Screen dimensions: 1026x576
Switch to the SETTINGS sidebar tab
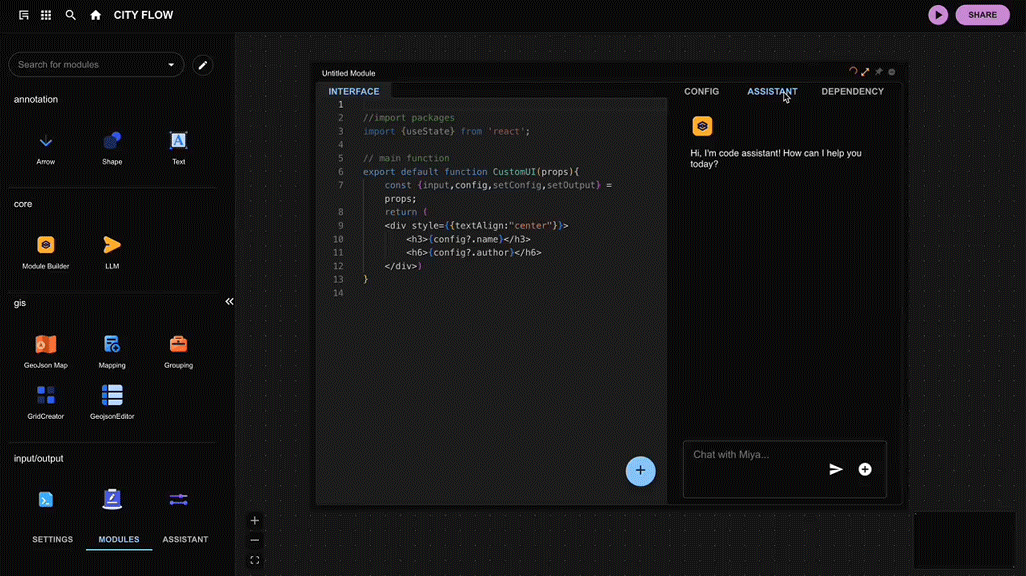(52, 539)
